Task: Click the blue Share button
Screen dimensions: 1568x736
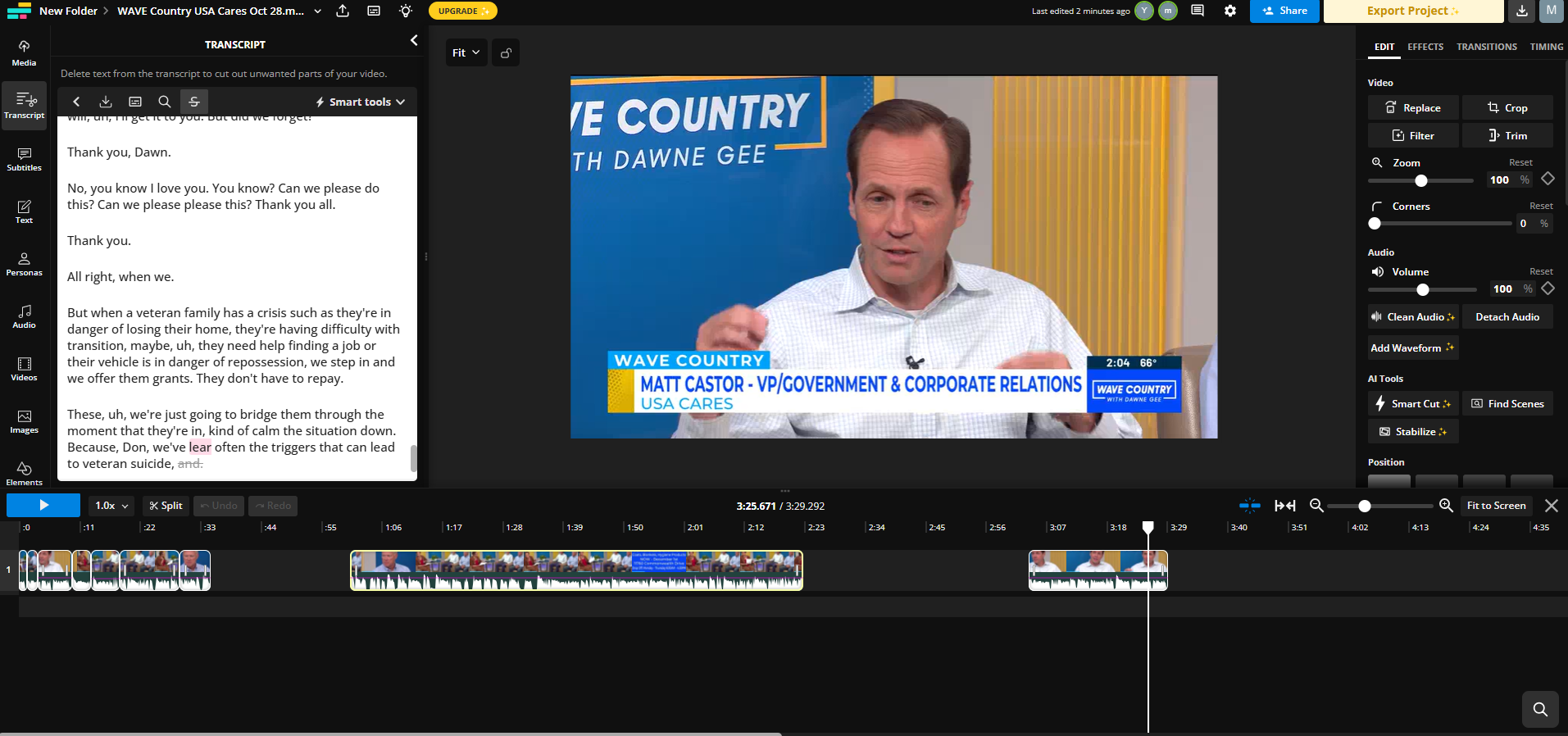Action: [1285, 11]
